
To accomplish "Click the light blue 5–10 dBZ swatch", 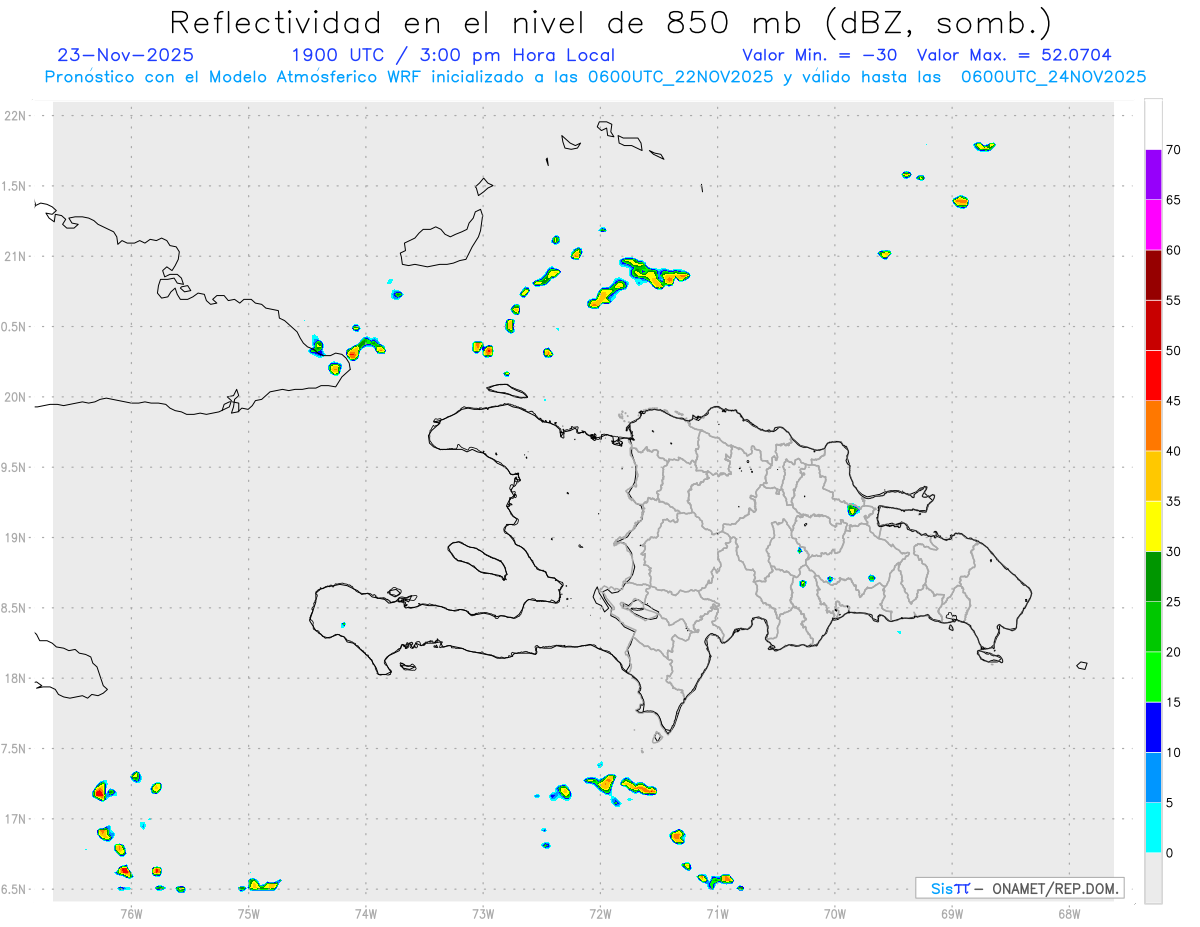I will click(x=1153, y=778).
